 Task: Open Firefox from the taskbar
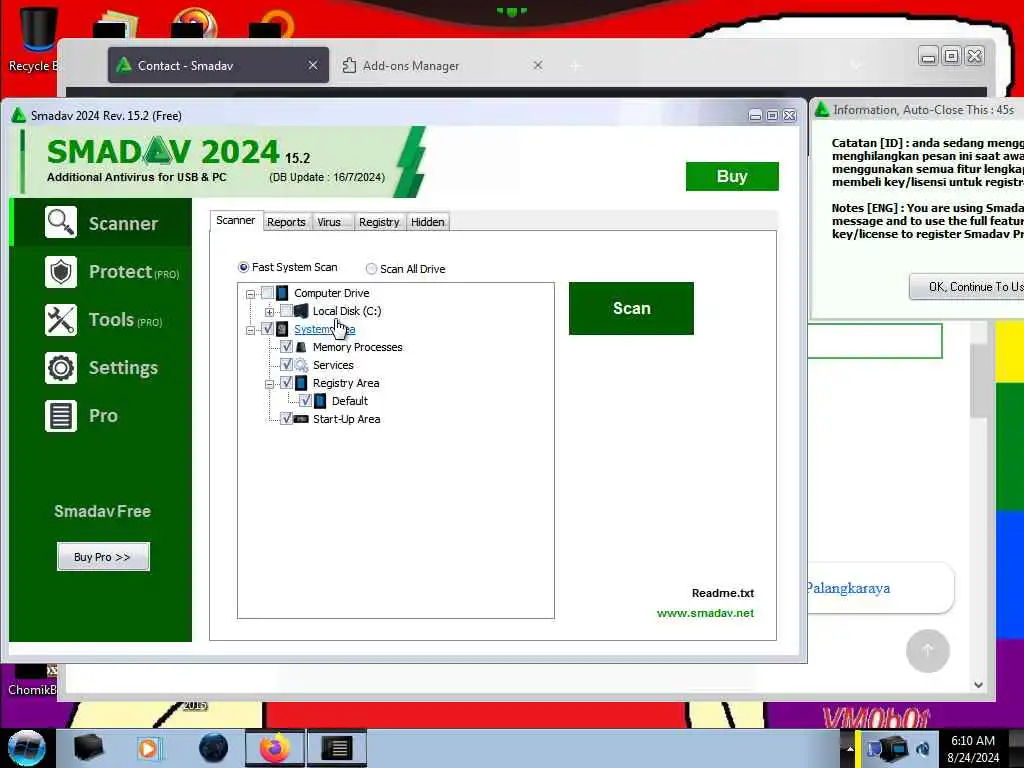275,748
